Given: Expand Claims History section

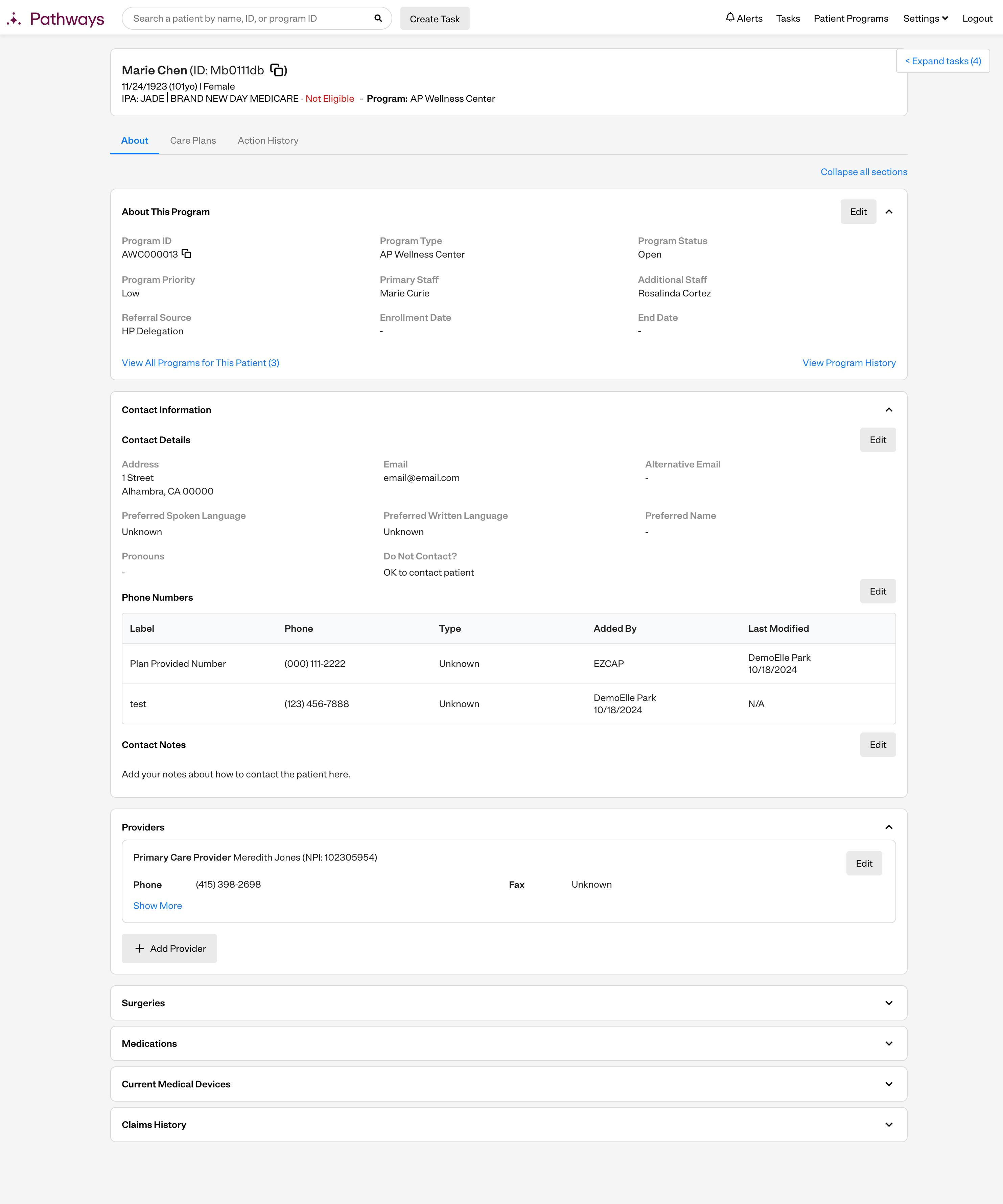Looking at the screenshot, I should [889, 1125].
